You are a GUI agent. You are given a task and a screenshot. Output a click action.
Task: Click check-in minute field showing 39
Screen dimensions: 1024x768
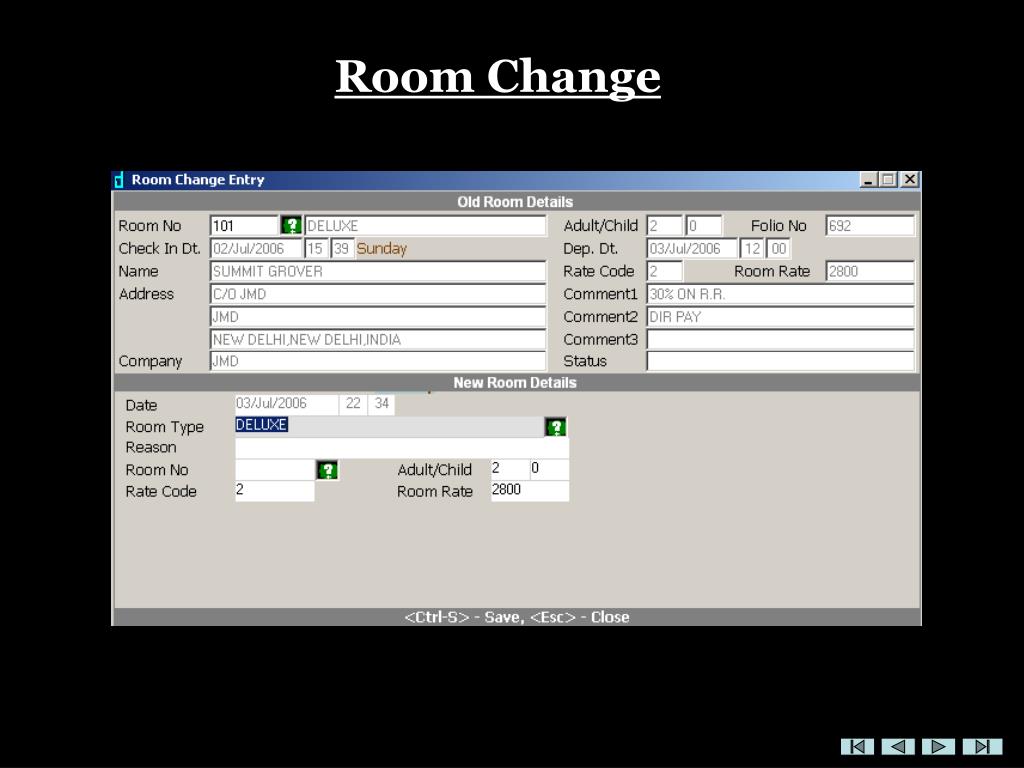point(342,248)
